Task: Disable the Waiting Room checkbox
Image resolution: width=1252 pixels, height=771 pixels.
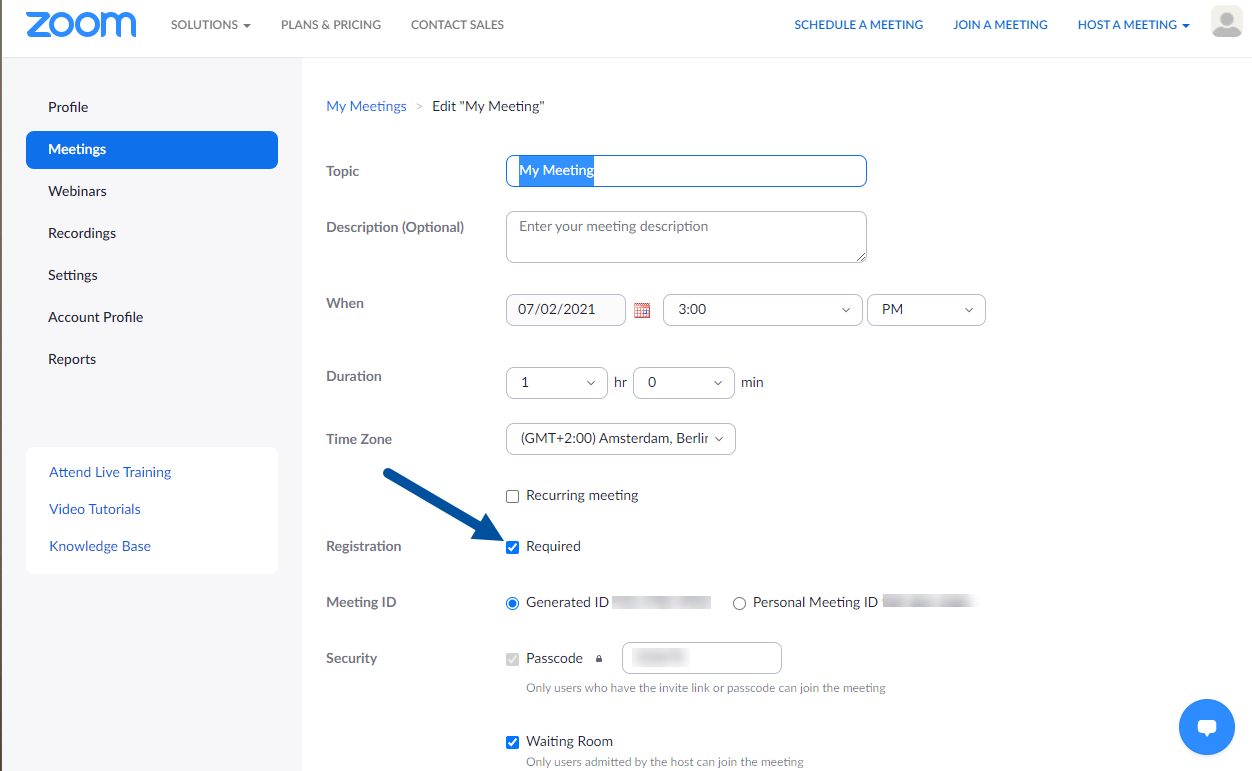Action: coord(513,742)
